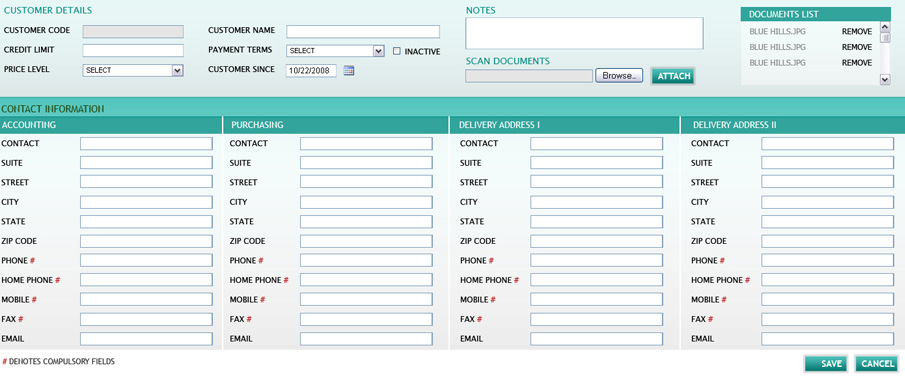
Task: Click the Contact Information heading
Action: point(53,108)
